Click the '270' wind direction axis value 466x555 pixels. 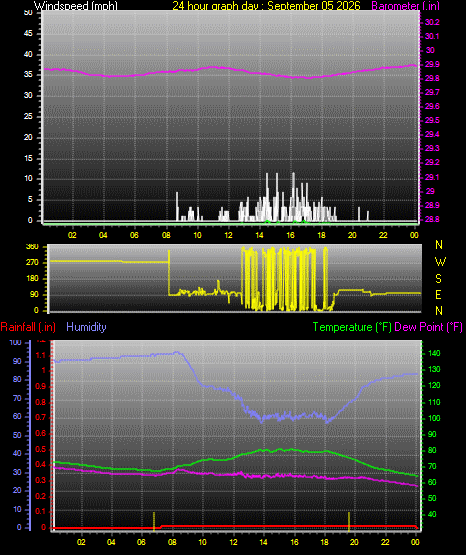coord(32,263)
